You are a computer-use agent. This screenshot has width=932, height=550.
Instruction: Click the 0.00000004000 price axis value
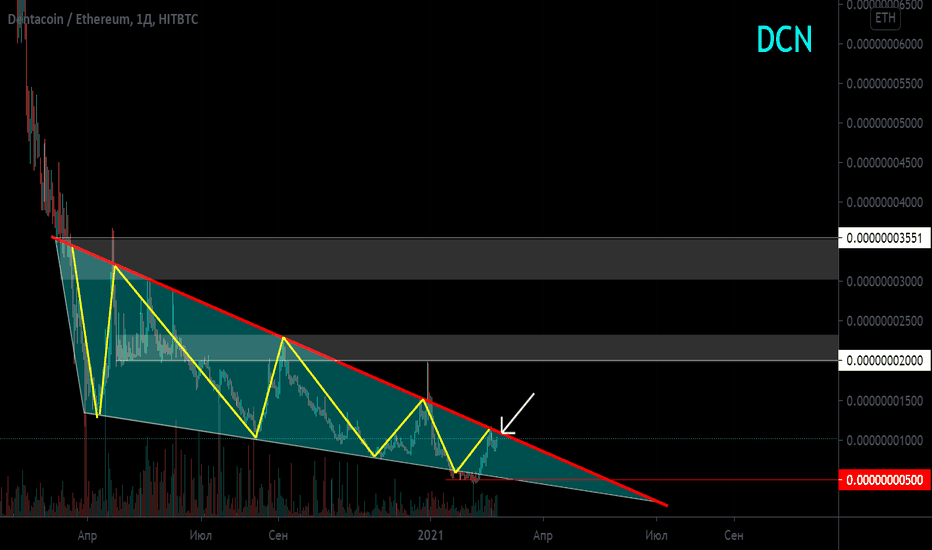[x=884, y=203]
